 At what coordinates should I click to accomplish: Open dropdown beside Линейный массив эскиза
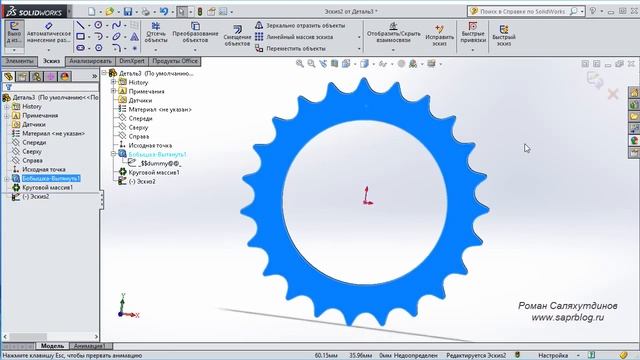359,37
